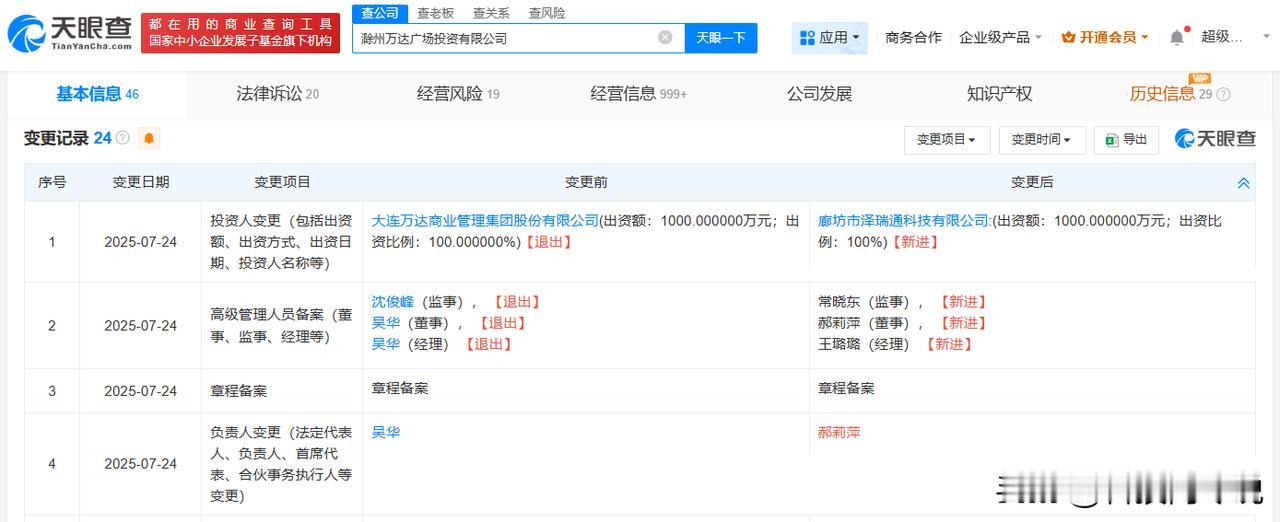Switch to the 查公司 search tab
The width and height of the screenshot is (1280, 522).
tap(380, 13)
